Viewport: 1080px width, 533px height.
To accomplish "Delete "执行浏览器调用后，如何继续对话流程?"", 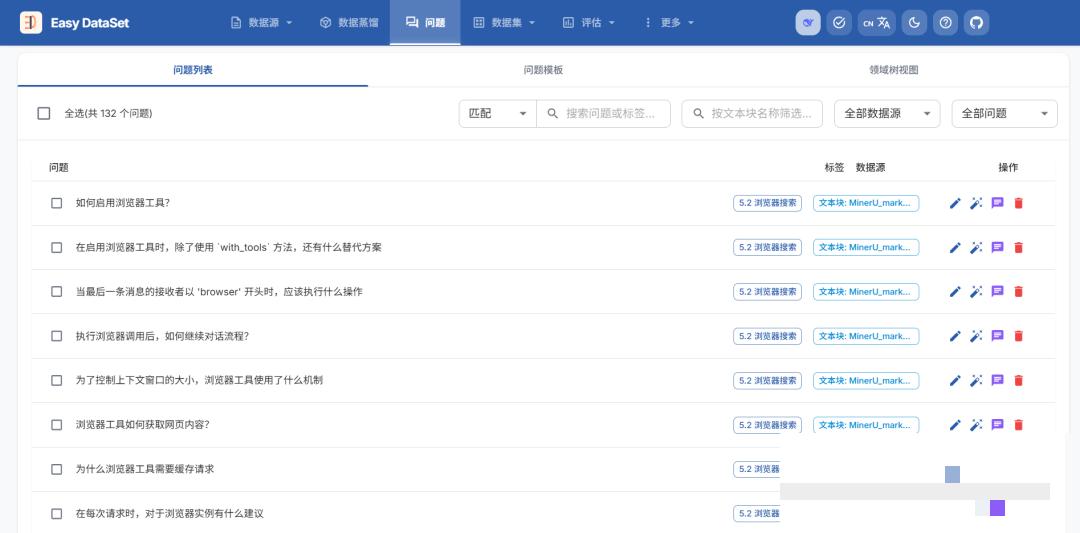I will click(x=1019, y=336).
